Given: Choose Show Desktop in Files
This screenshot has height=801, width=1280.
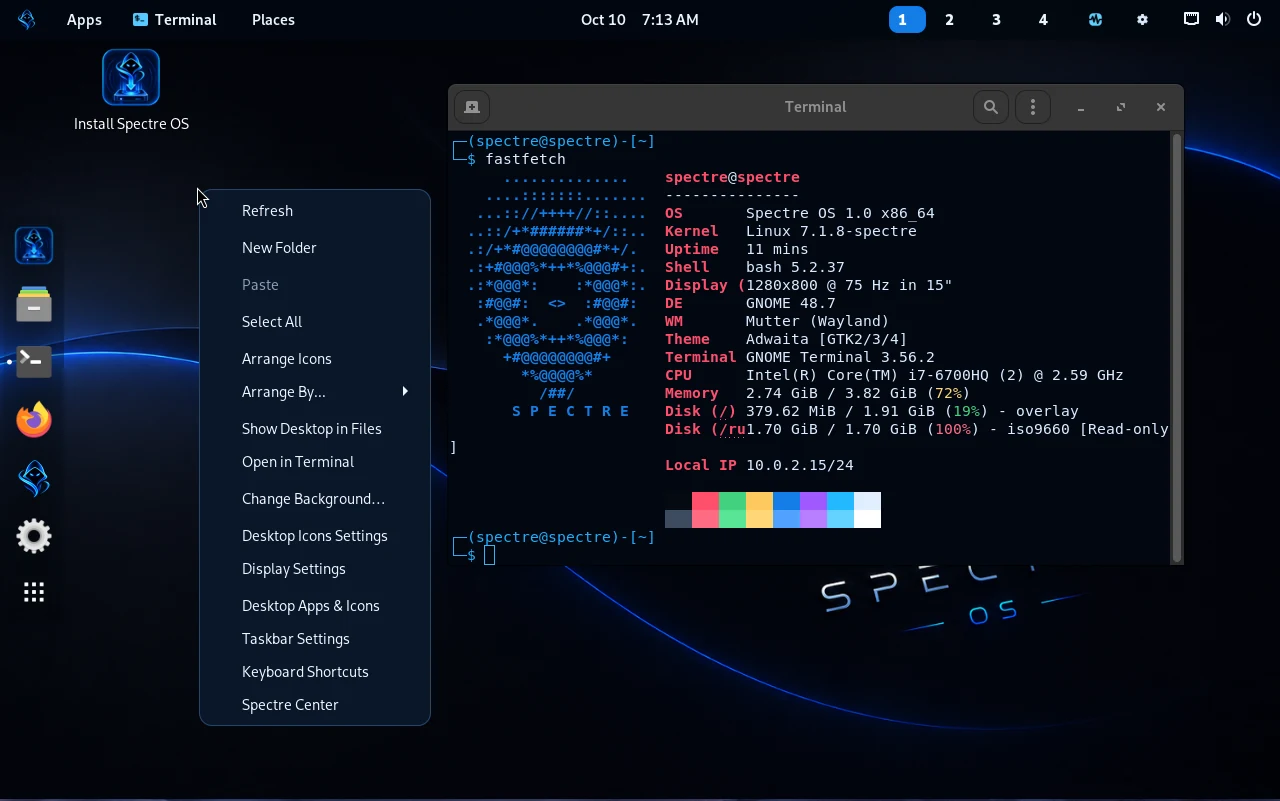Looking at the screenshot, I should pos(315,429).
